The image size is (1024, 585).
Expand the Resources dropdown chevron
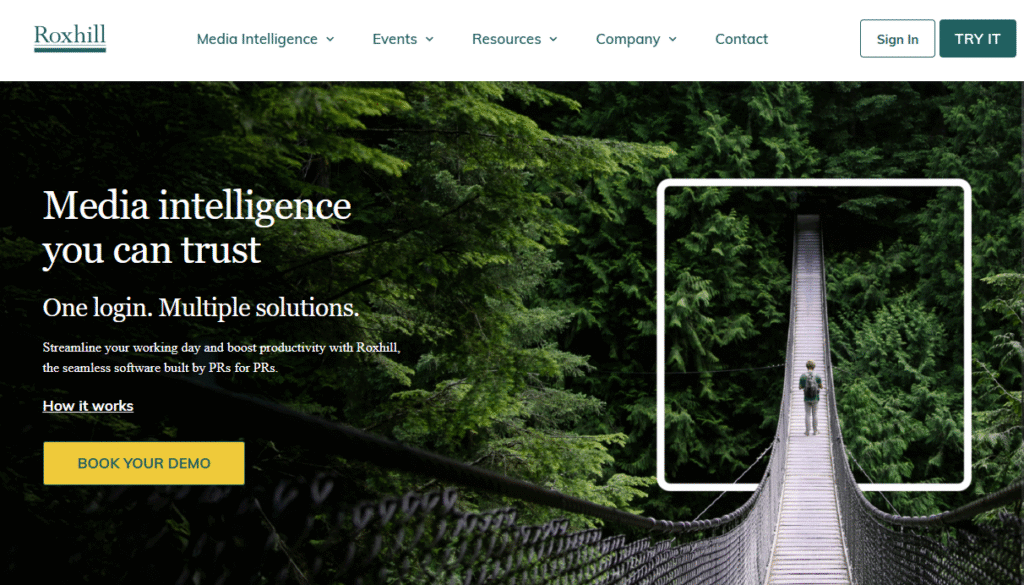553,39
